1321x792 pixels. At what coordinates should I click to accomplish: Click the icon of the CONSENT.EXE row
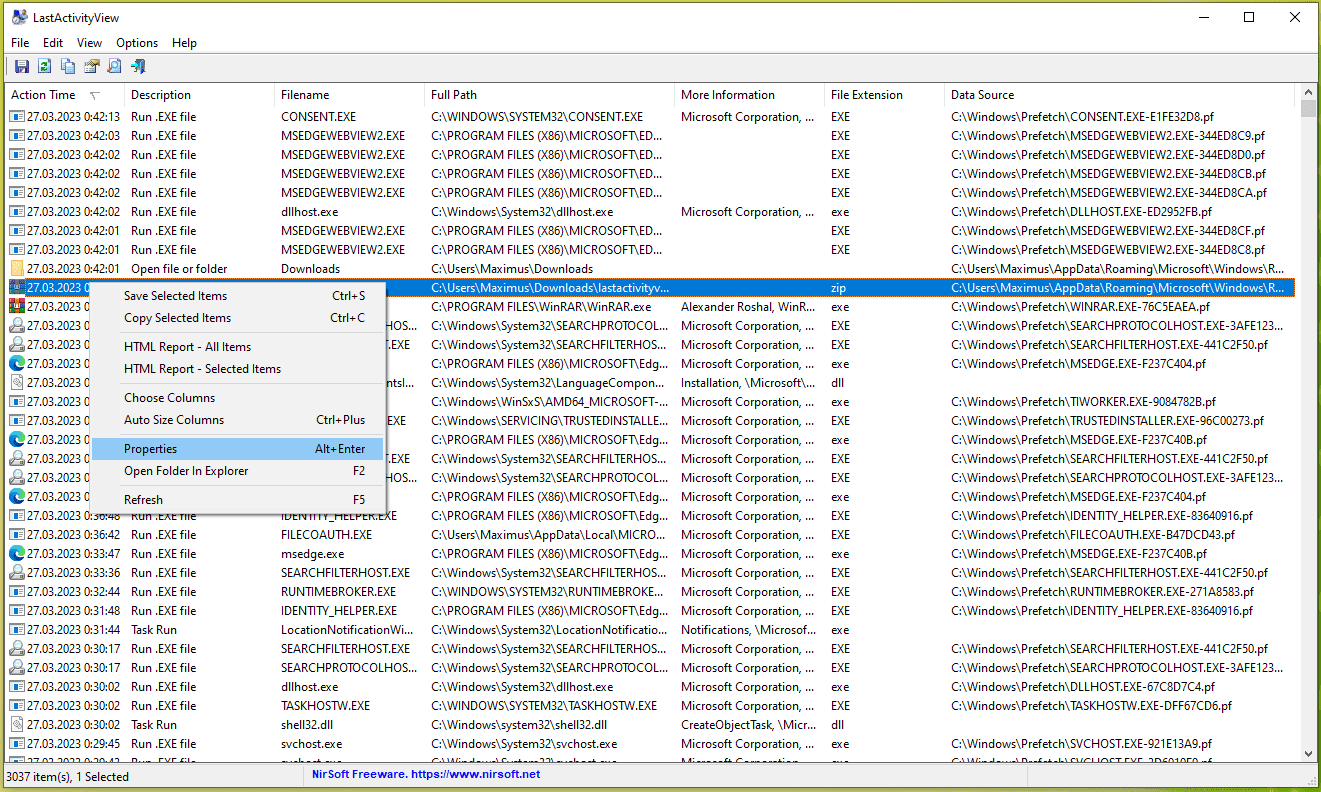(17, 117)
